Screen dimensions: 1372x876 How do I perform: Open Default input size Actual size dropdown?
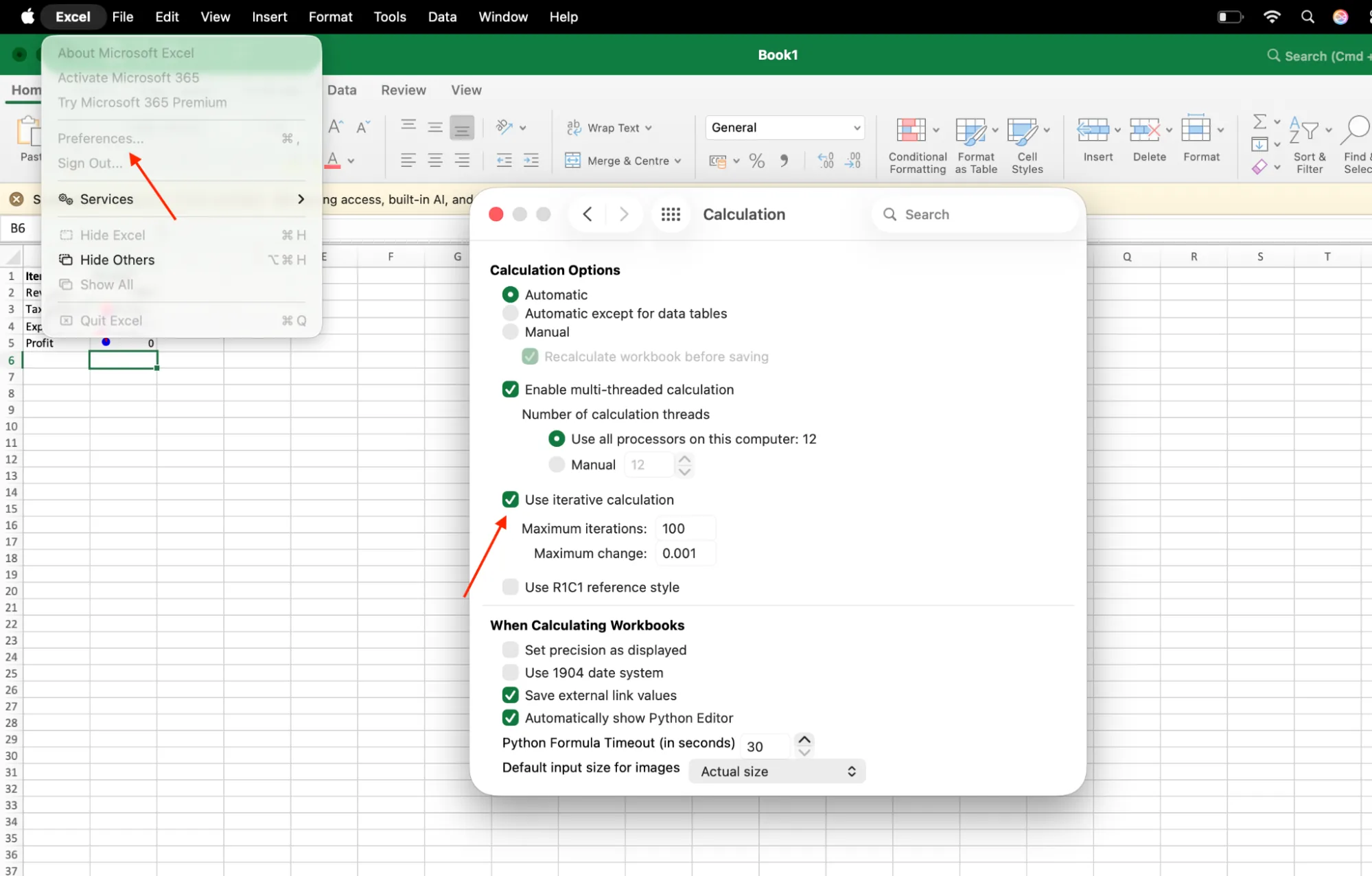[777, 771]
